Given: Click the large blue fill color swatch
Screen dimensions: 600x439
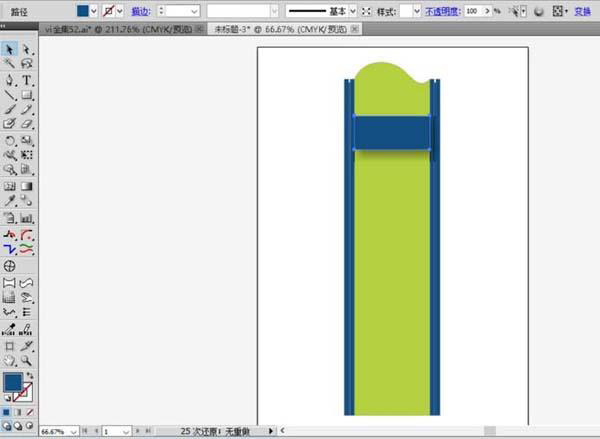Looking at the screenshot, I should tap(13, 382).
